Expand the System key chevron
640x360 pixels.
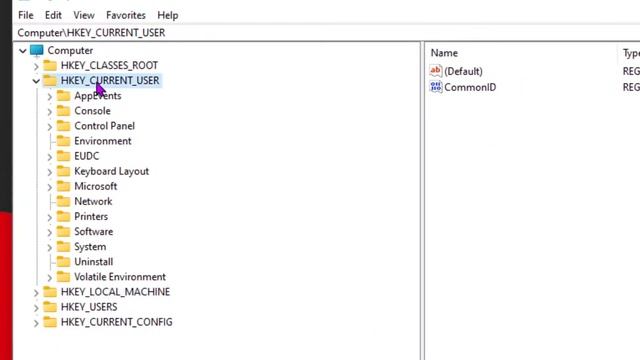(50, 248)
